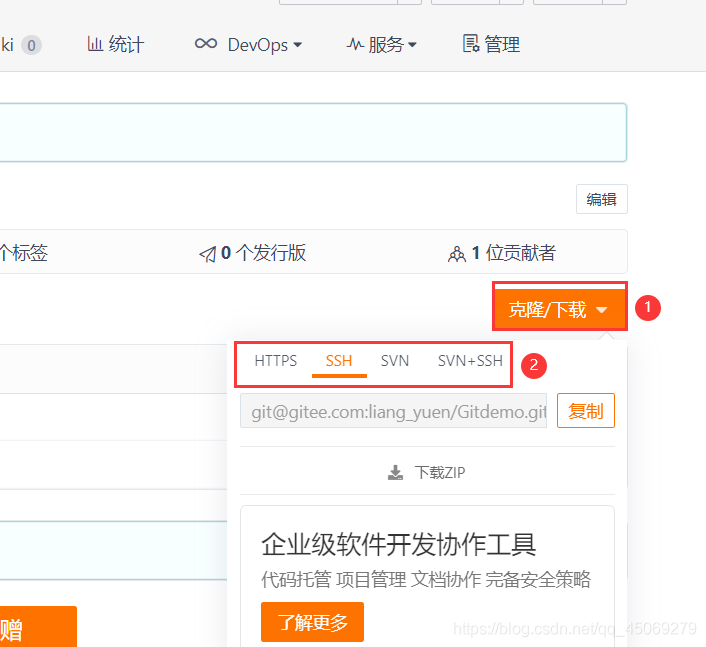This screenshot has width=706, height=647.
Task: Click the 了解更多 learn more button
Action: pos(312,622)
